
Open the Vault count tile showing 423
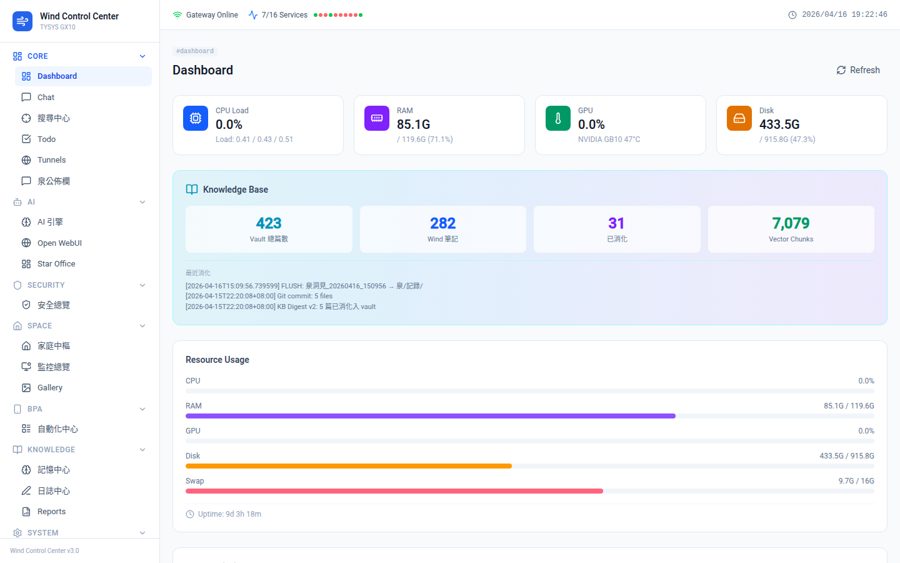pos(269,229)
